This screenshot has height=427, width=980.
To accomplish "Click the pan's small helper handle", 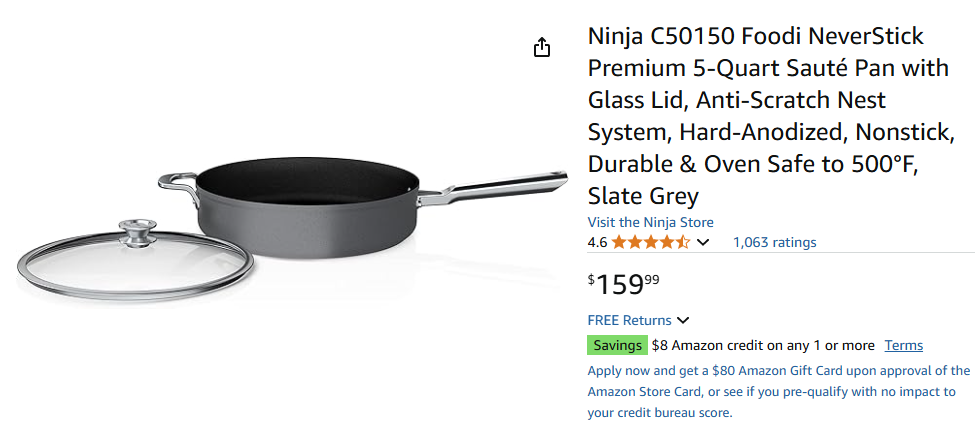I will 177,181.
